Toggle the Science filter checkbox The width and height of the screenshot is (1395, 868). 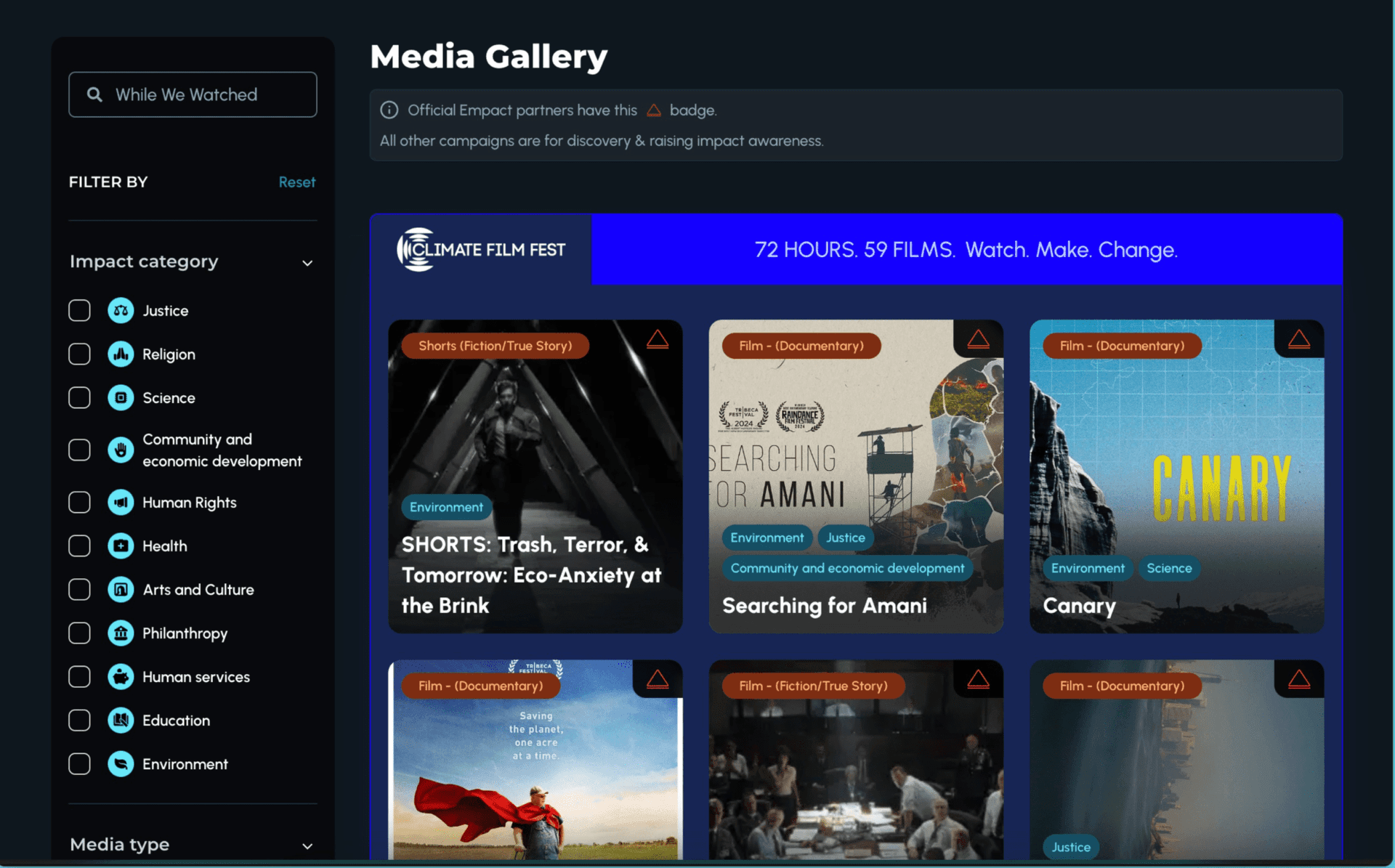tap(80, 397)
